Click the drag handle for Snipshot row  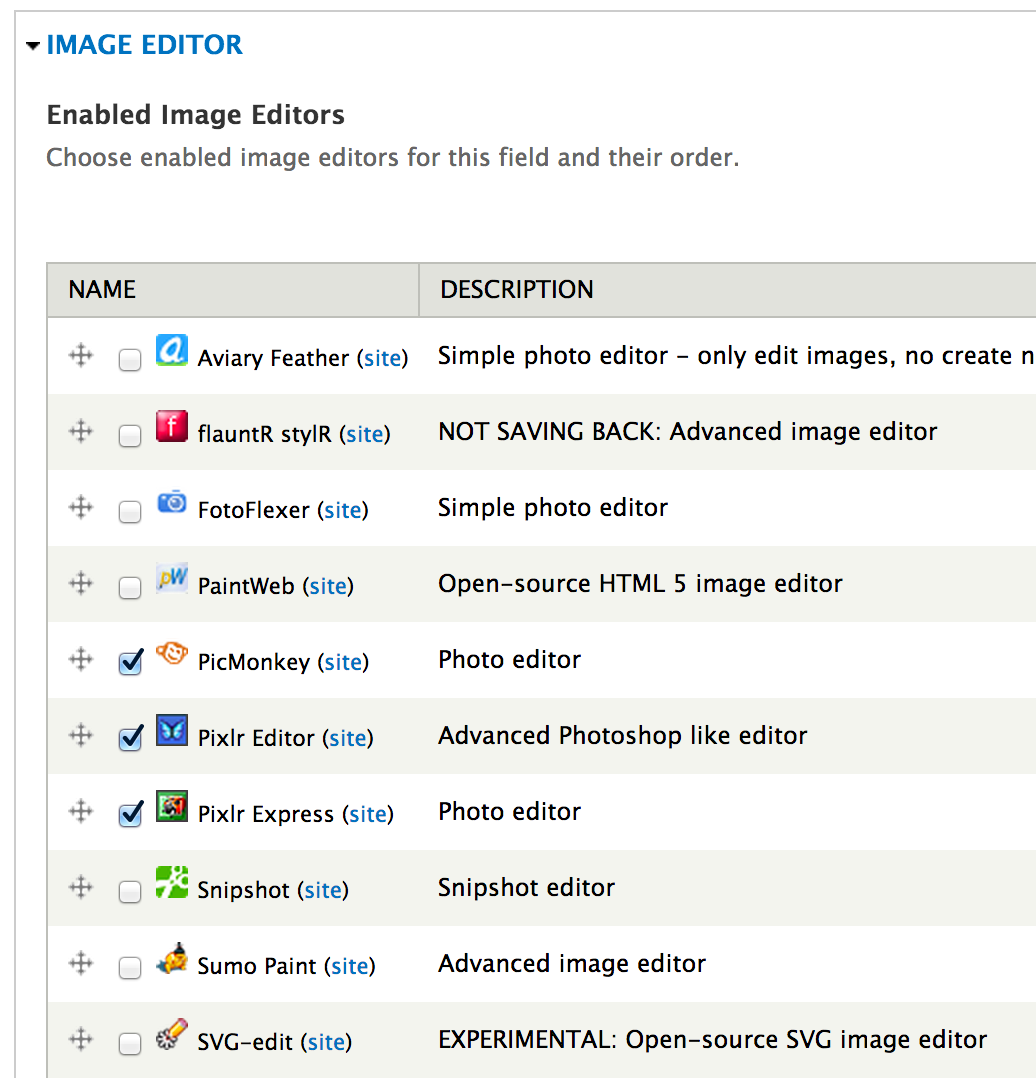point(81,888)
